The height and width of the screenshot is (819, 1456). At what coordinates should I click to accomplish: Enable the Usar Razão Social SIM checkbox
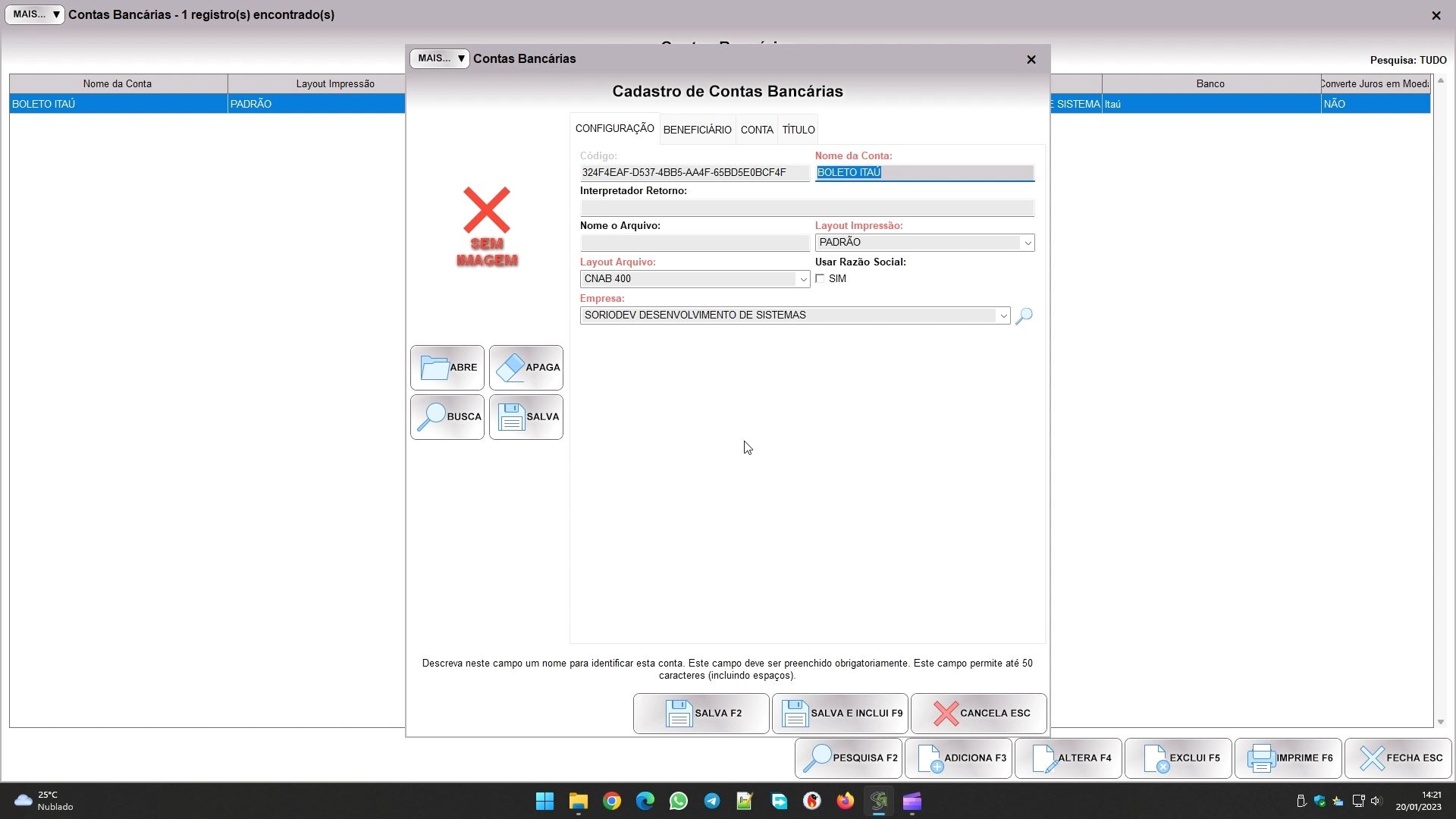(x=820, y=279)
